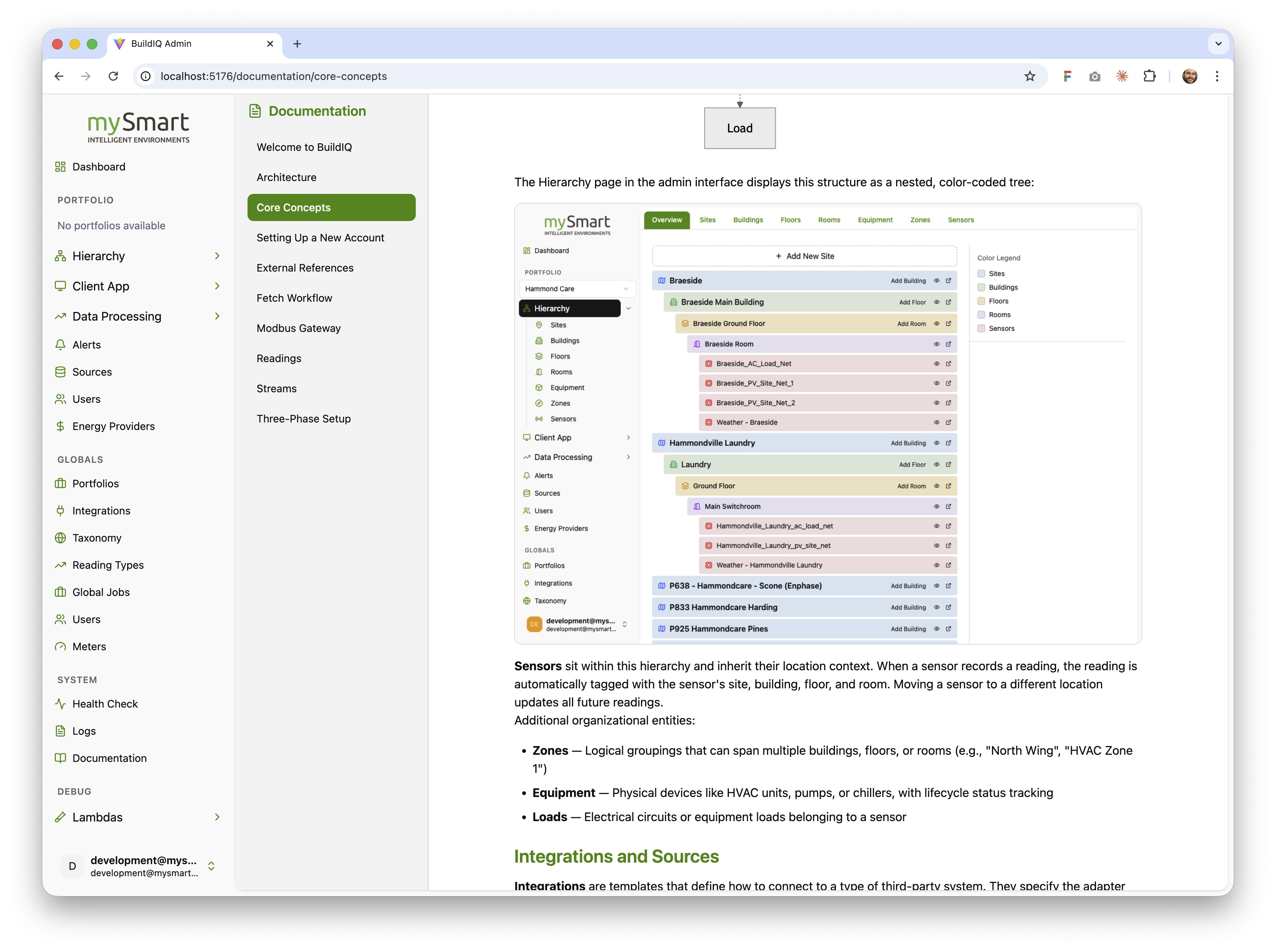Click the Load diagram box
The height and width of the screenshot is (952, 1276).
[x=739, y=128]
